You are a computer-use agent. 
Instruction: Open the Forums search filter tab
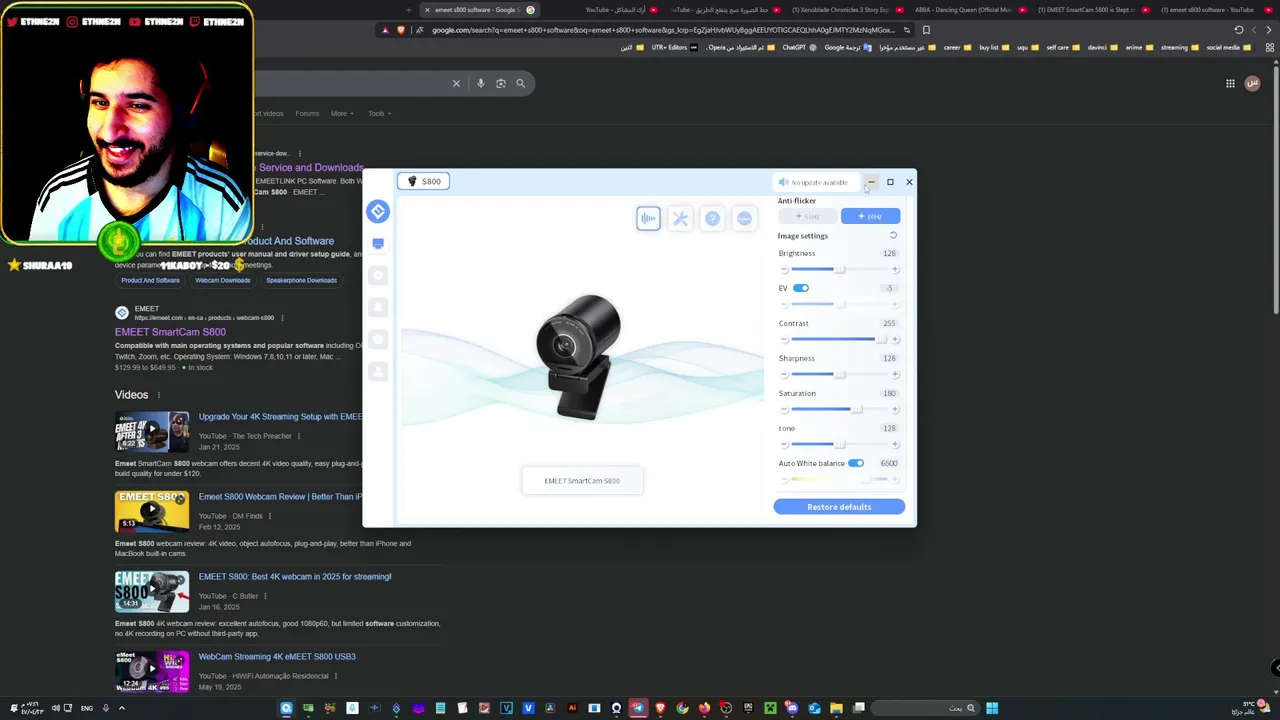click(307, 113)
